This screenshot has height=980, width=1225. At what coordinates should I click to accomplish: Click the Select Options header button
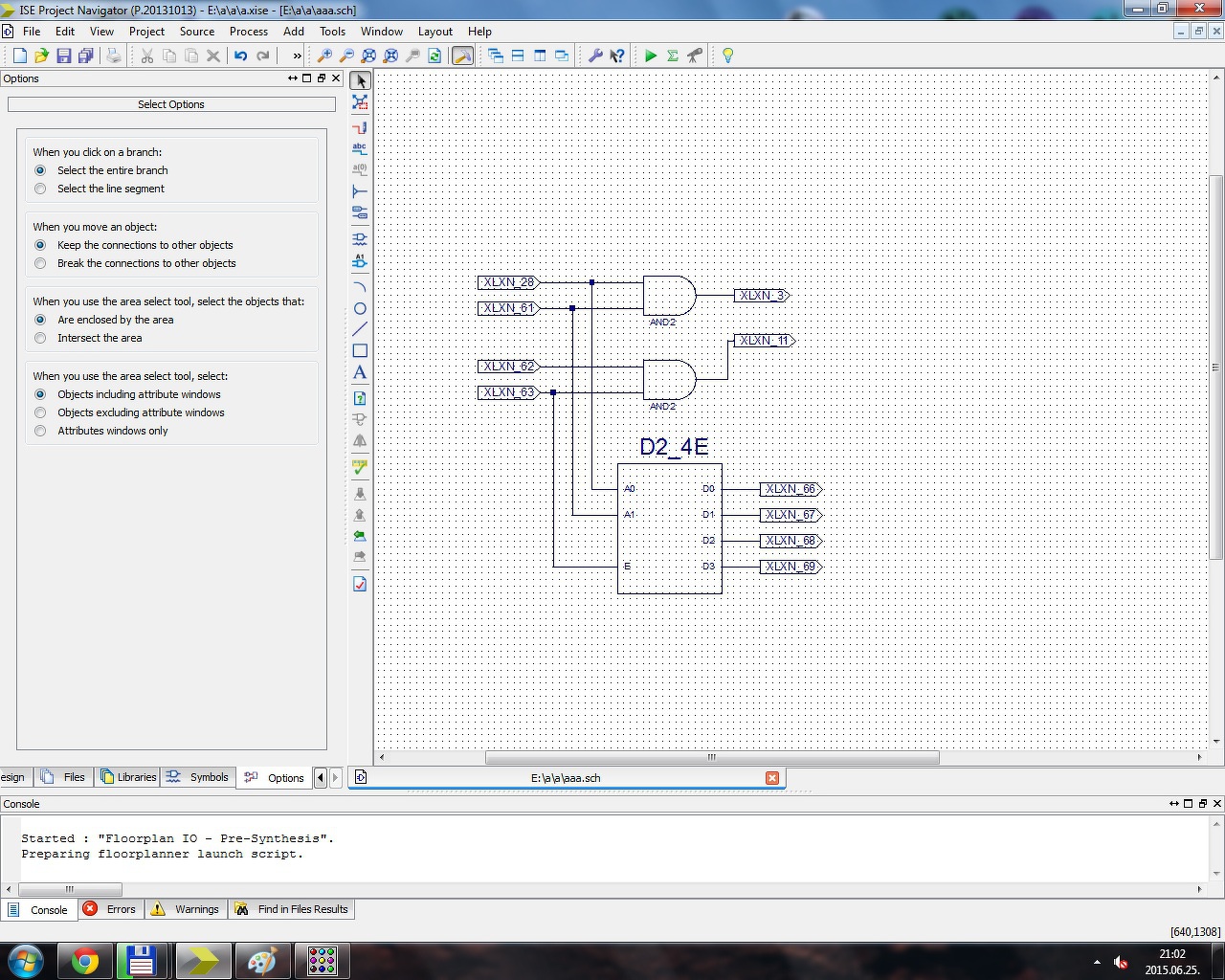171,104
